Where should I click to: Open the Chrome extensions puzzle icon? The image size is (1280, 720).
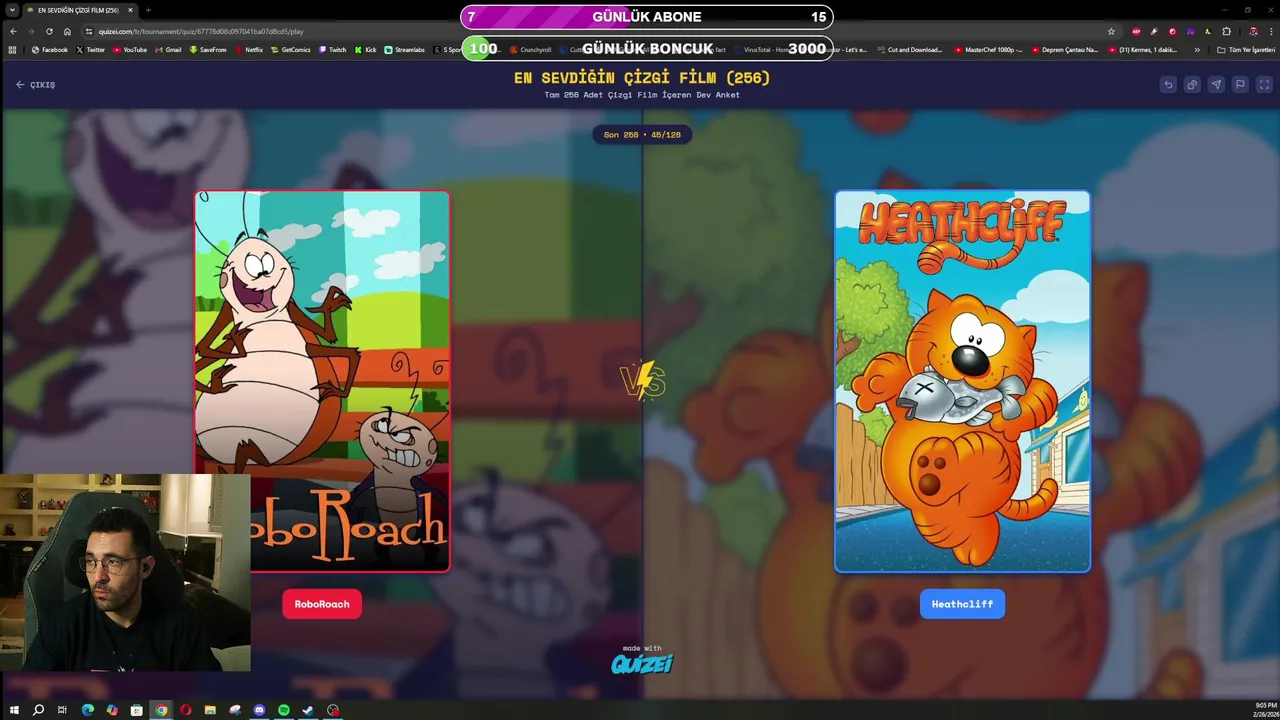(x=1227, y=31)
